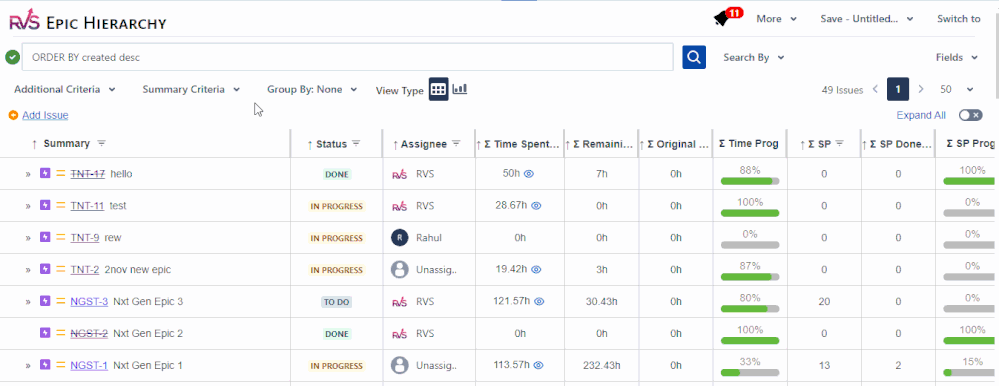This screenshot has height=386, width=999.
Task: Click the epic type icon for NGST-3
Action: pyautogui.click(x=45, y=301)
